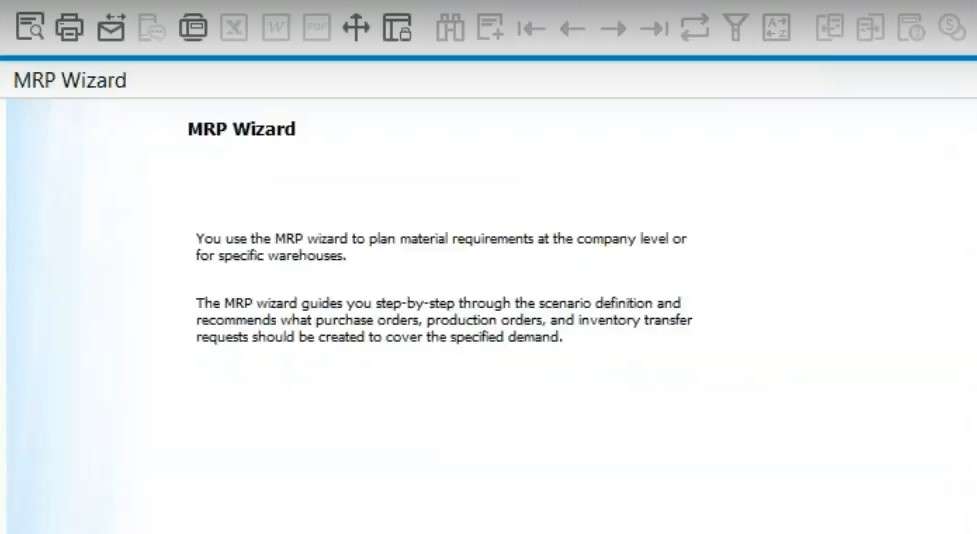
Task: Click the SMS message icon
Action: coord(152,27)
